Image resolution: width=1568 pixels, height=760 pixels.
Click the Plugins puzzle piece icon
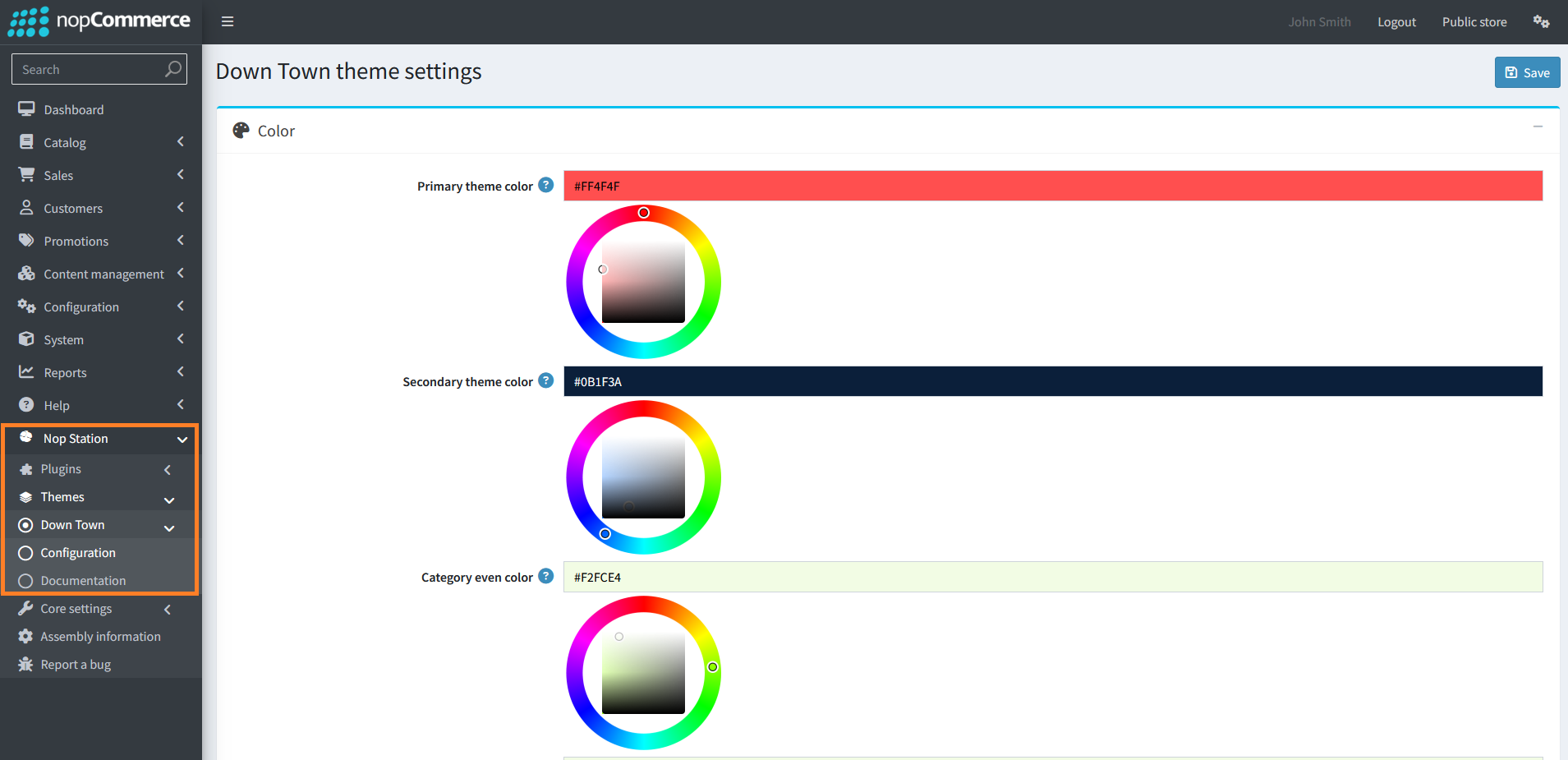click(25, 469)
